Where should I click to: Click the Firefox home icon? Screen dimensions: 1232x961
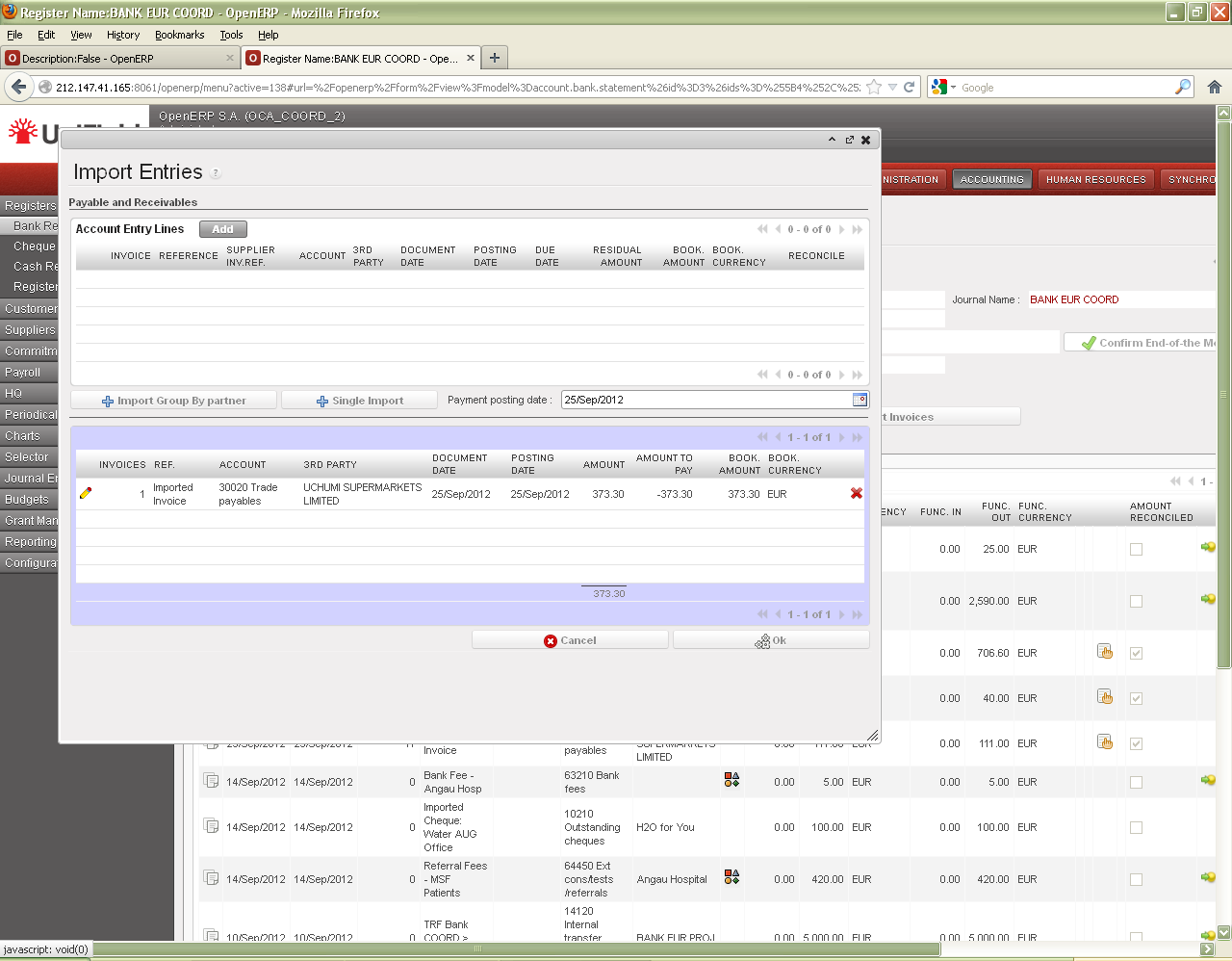point(1215,87)
